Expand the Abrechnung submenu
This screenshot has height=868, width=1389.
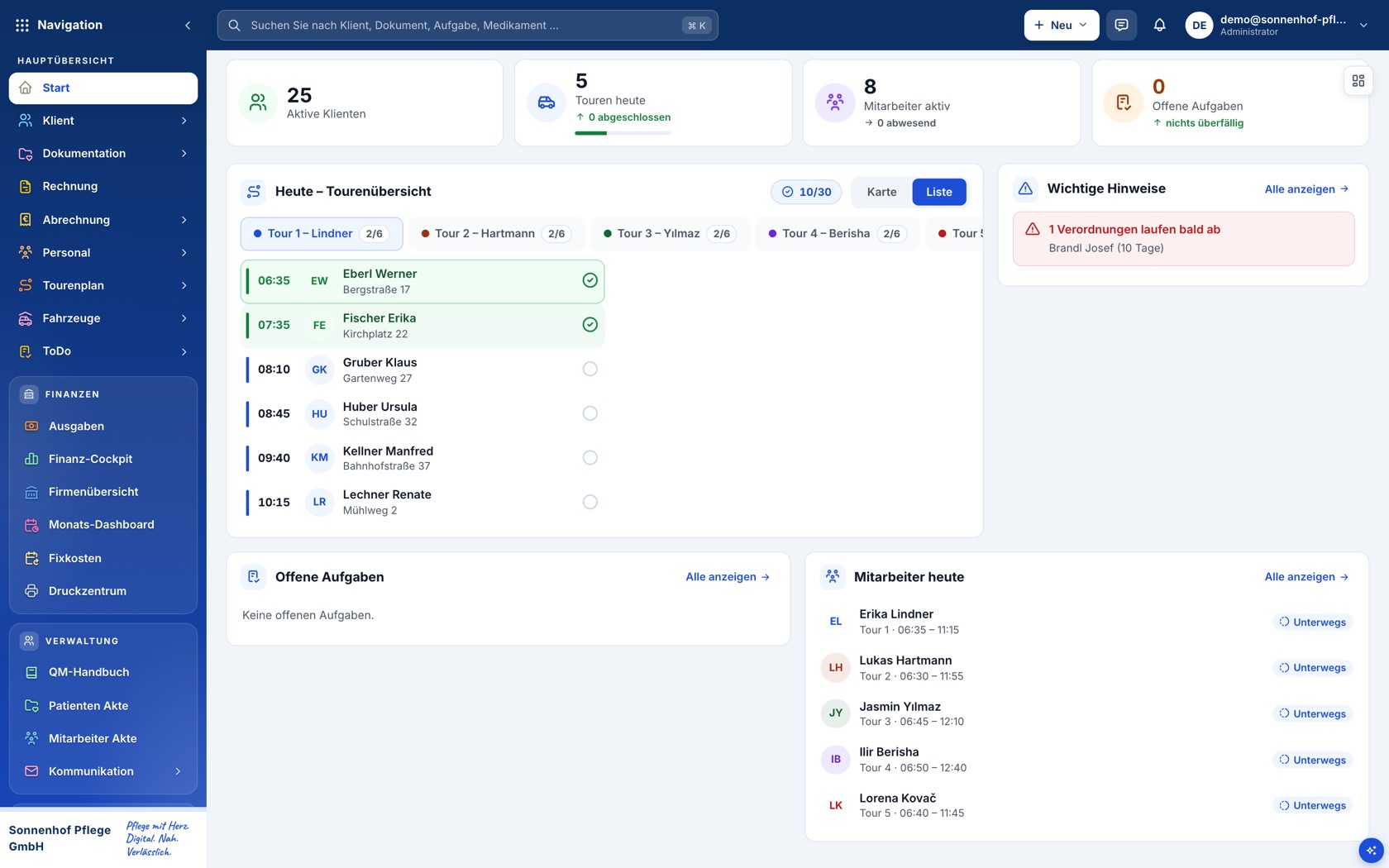tap(103, 220)
